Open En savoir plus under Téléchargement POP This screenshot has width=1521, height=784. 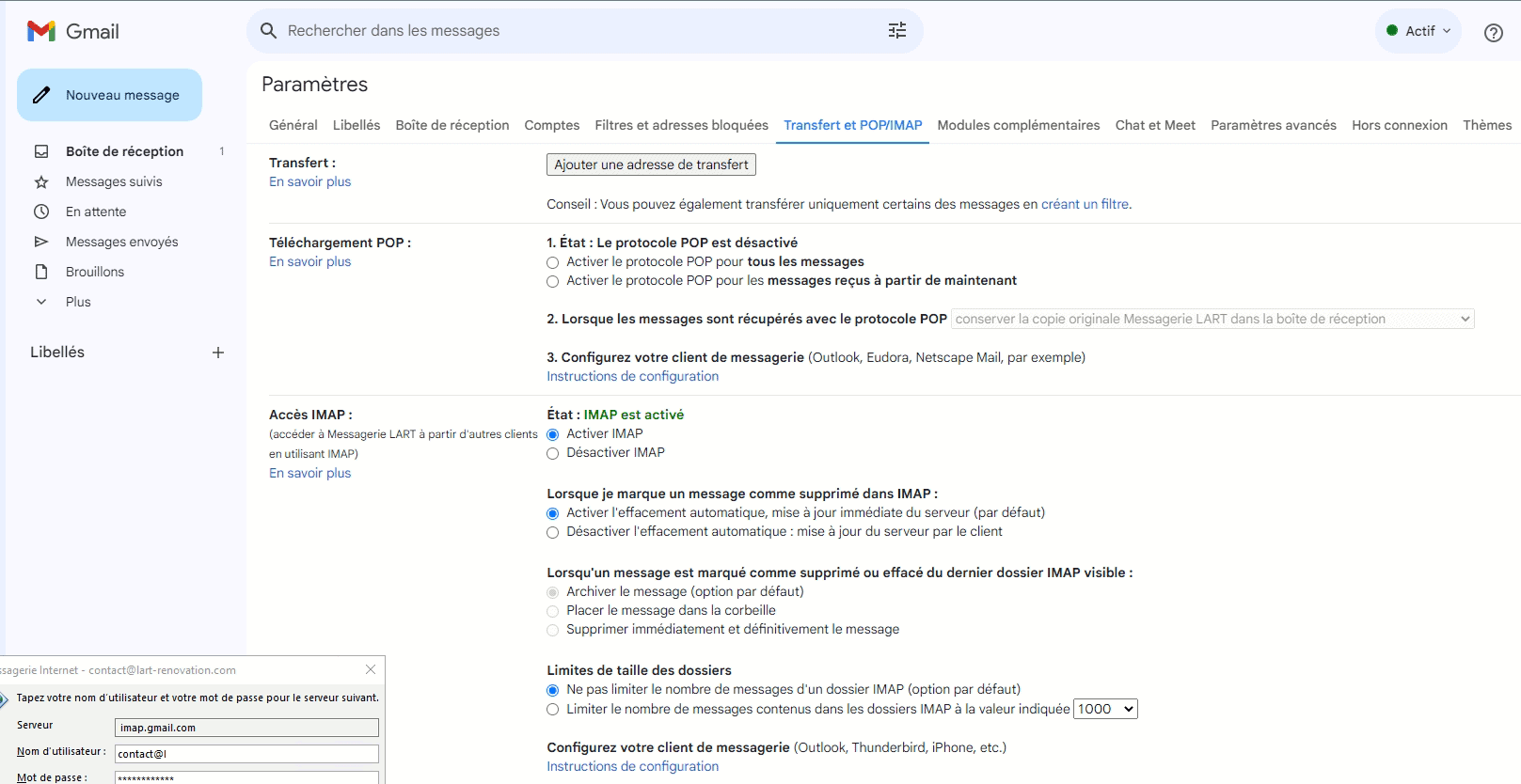pyautogui.click(x=309, y=261)
